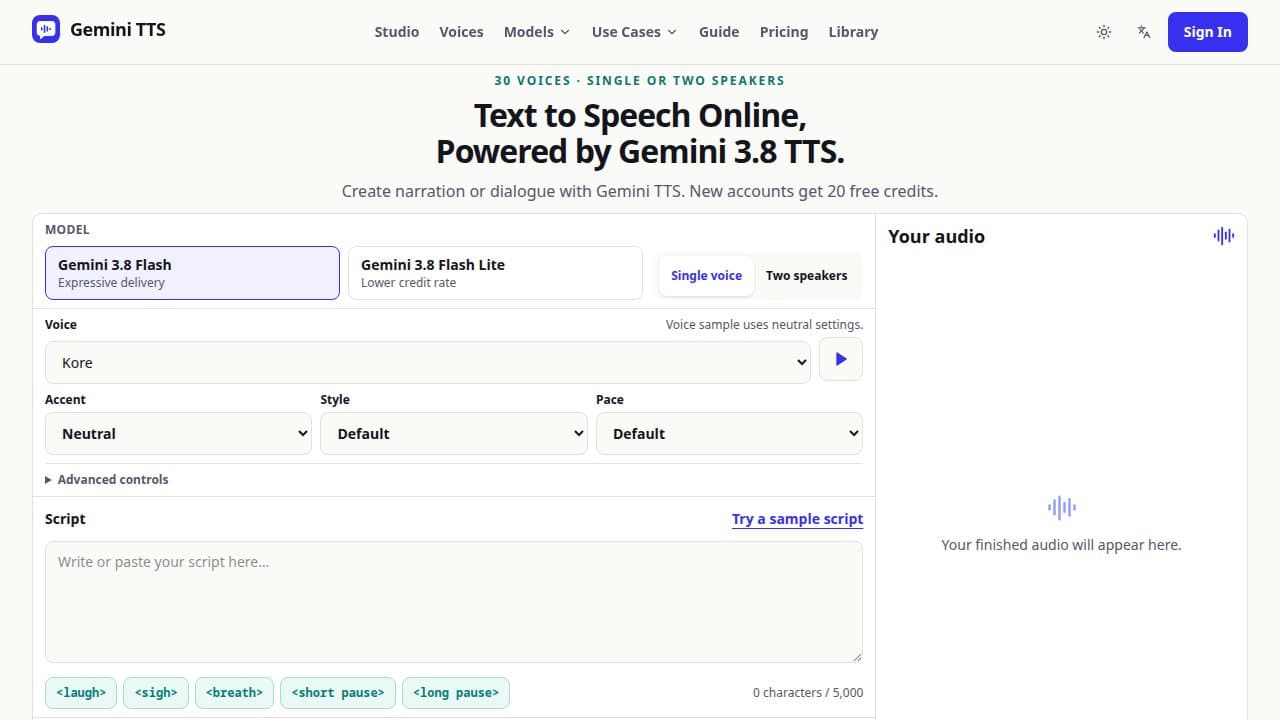Screen dimensions: 1280x720
Task: Go to the Studio page
Action: [x=397, y=32]
